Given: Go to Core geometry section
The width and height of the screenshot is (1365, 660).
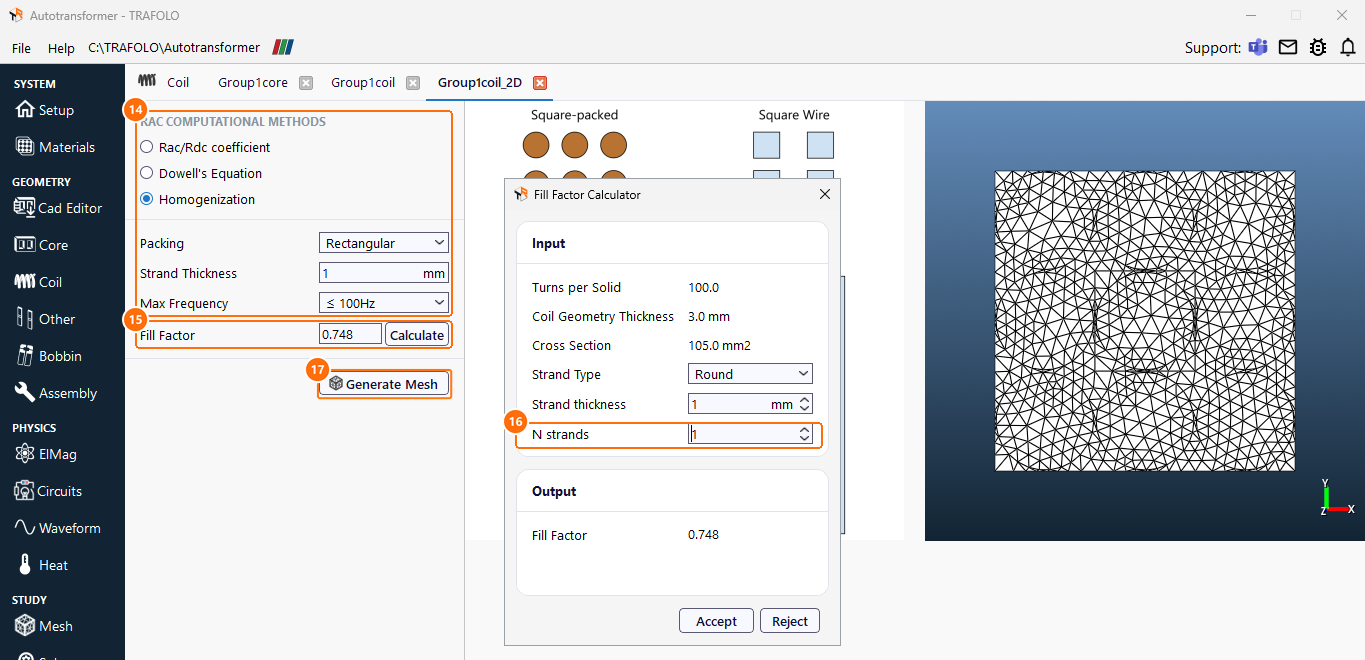Looking at the screenshot, I should [41, 245].
